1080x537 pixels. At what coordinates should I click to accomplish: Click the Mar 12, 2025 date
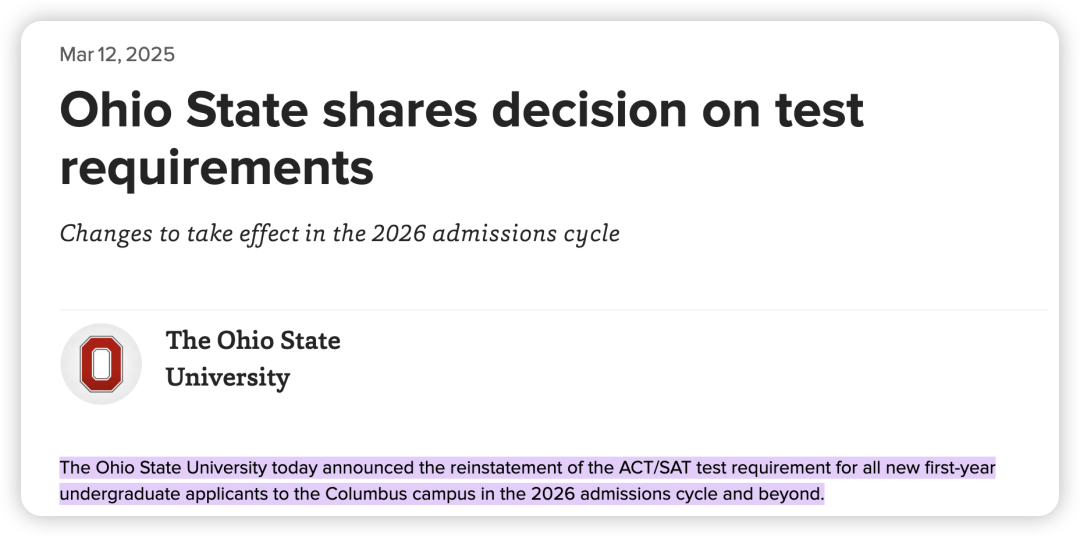click(x=117, y=54)
